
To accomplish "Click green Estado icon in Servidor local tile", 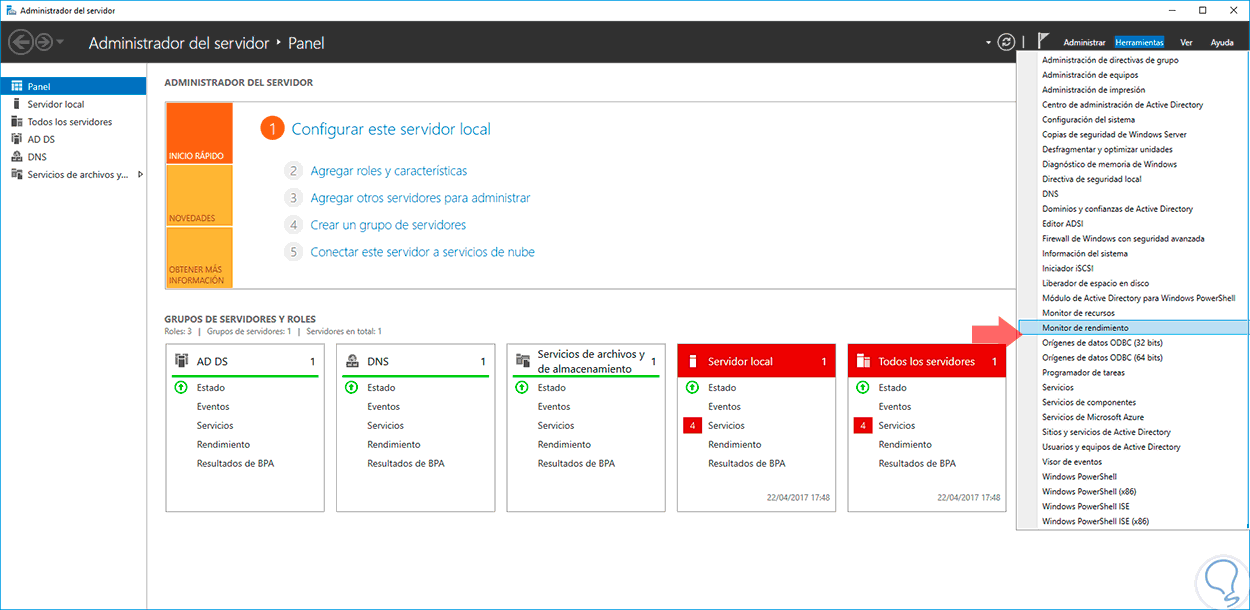I will (x=692, y=387).
